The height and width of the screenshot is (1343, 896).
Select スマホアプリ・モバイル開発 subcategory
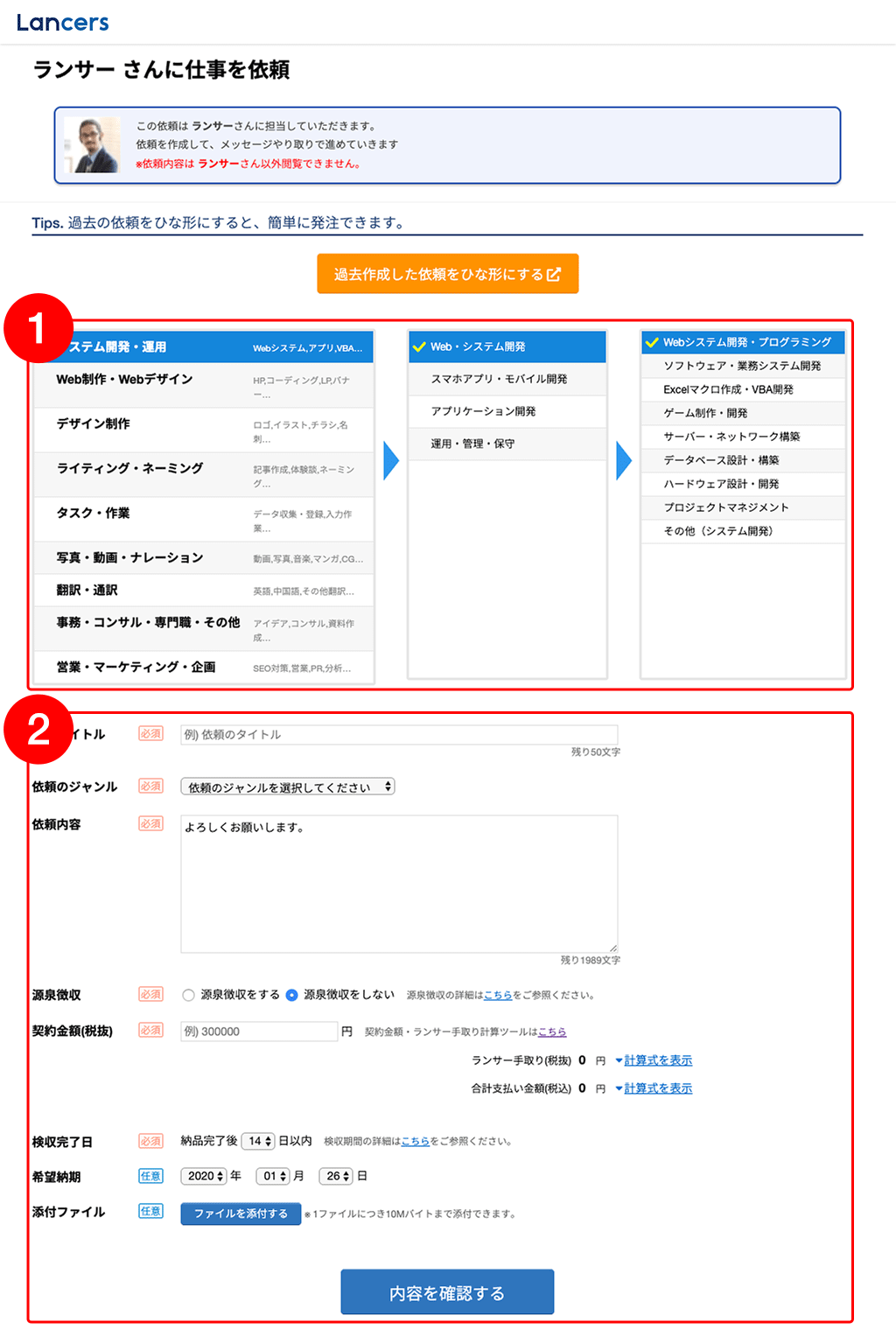507,379
